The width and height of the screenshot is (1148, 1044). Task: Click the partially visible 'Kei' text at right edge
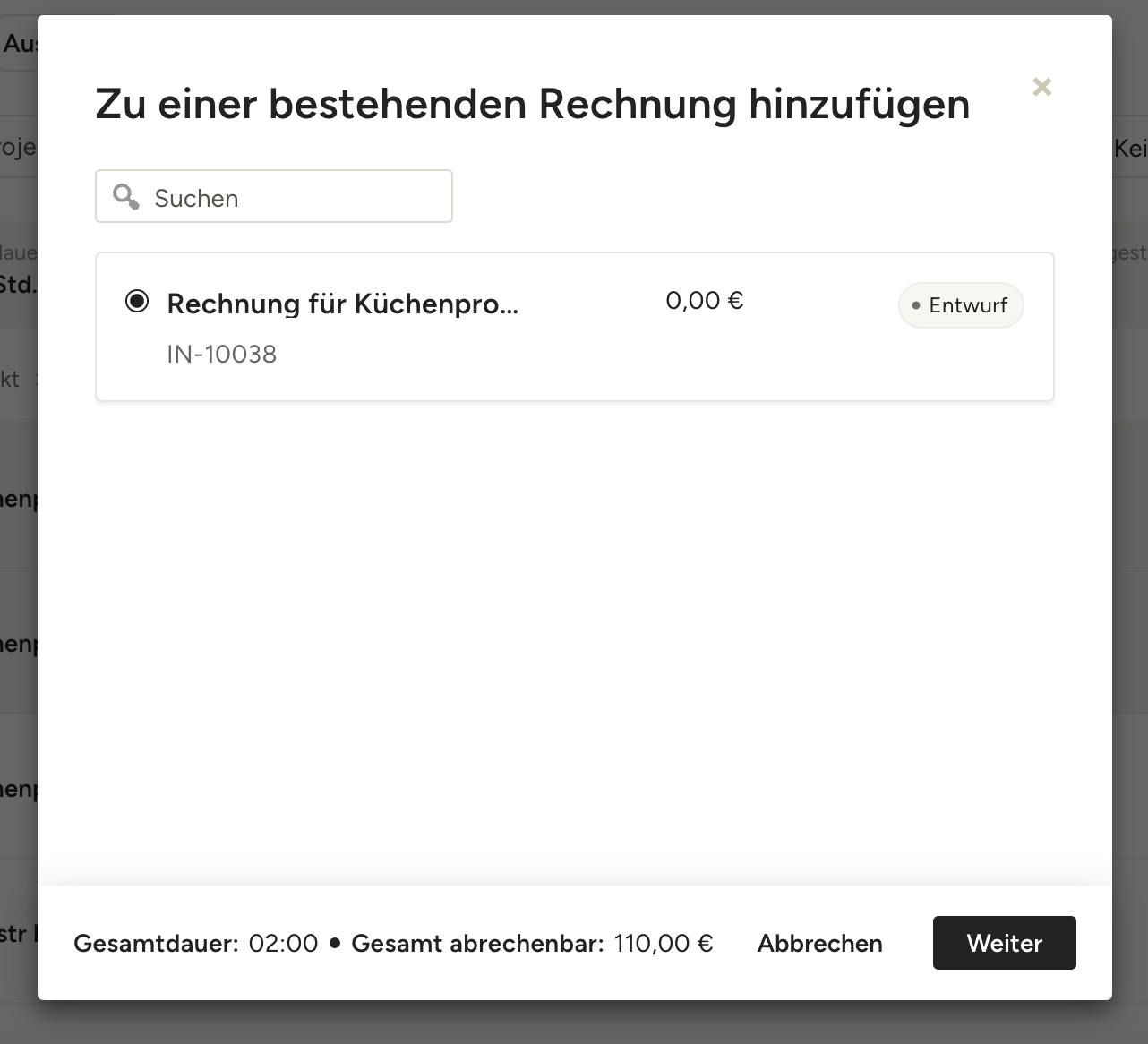1130,149
